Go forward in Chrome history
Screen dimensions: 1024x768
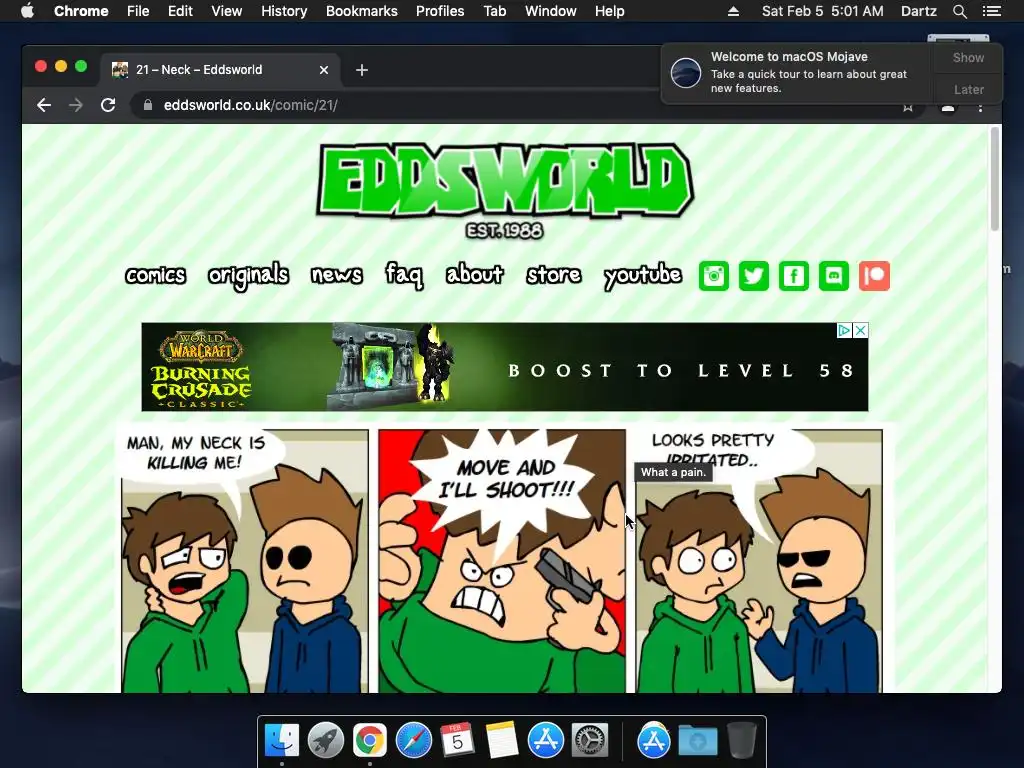(x=76, y=105)
